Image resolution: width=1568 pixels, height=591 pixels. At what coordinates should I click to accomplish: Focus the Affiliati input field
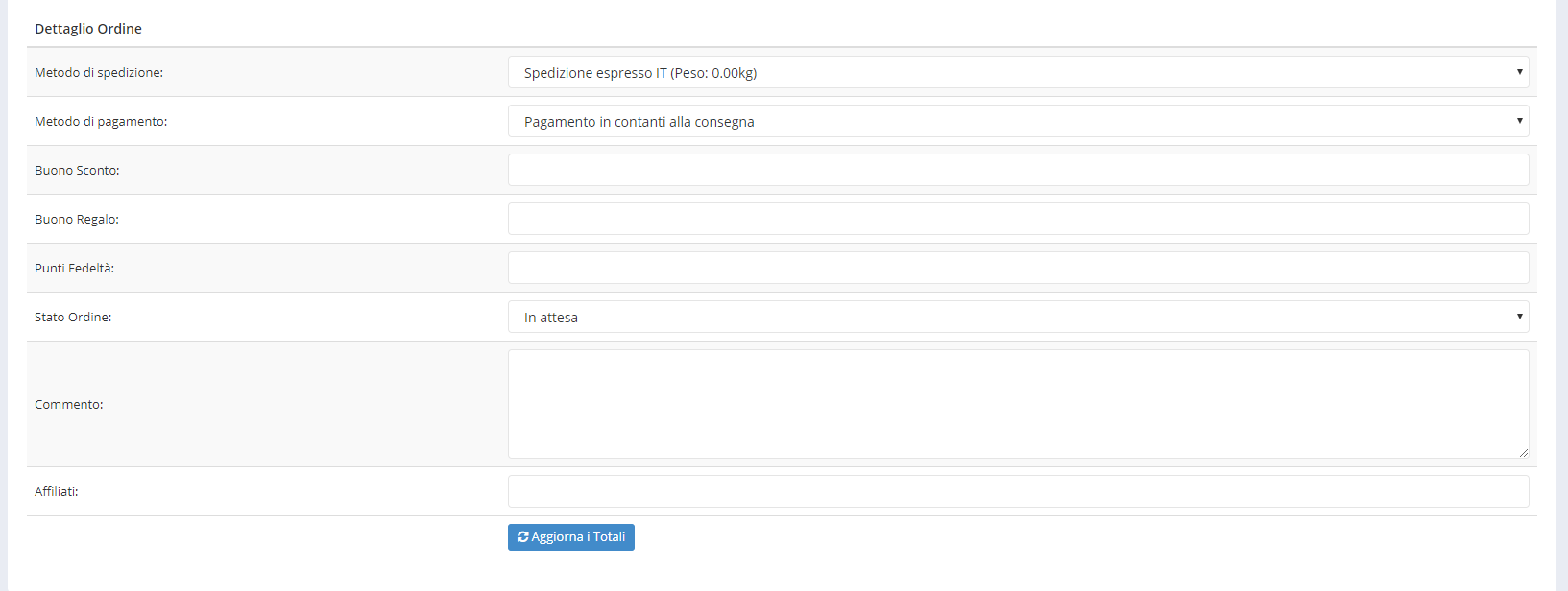click(1018, 491)
